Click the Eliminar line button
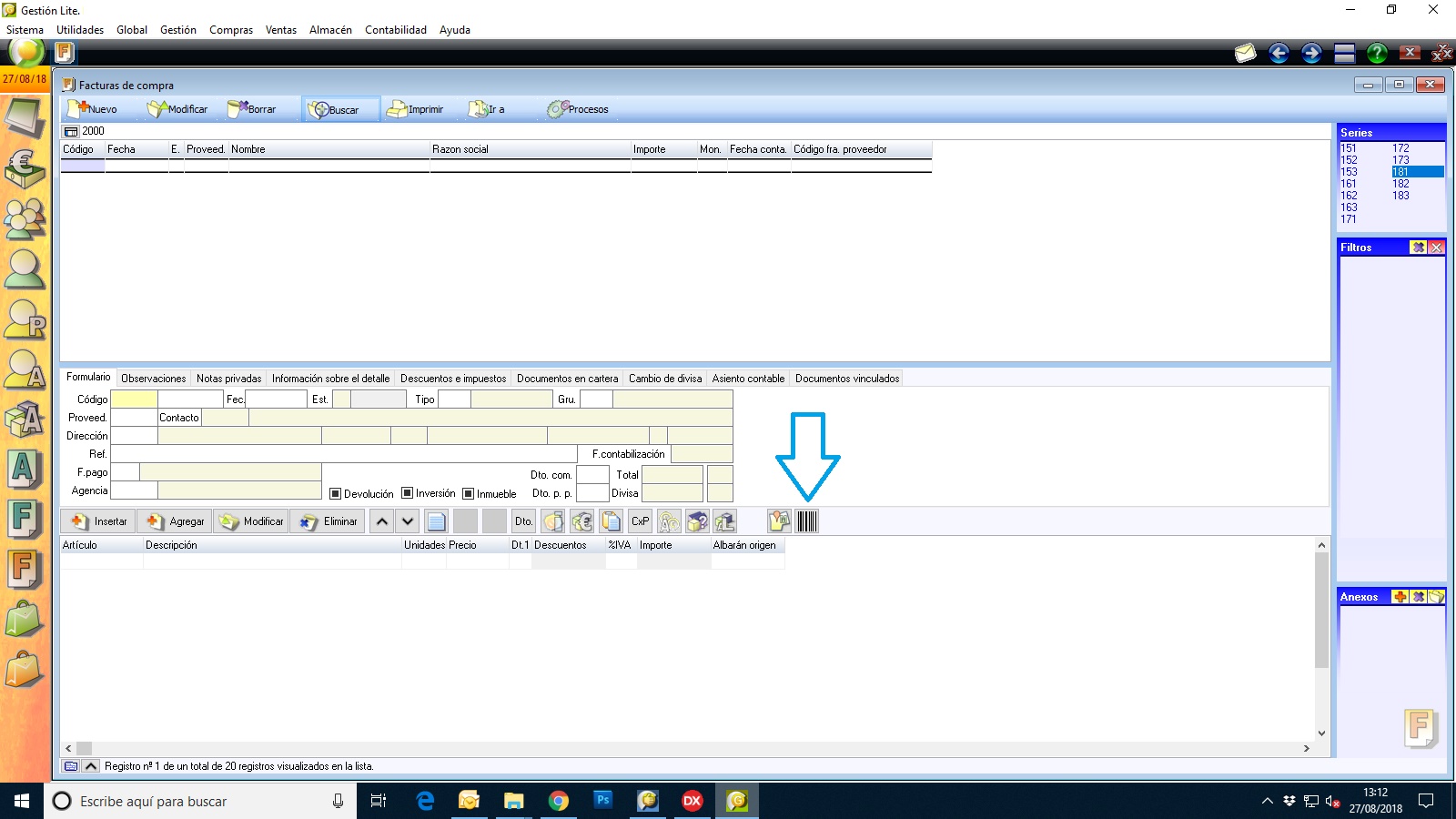1456x819 pixels. point(329,521)
